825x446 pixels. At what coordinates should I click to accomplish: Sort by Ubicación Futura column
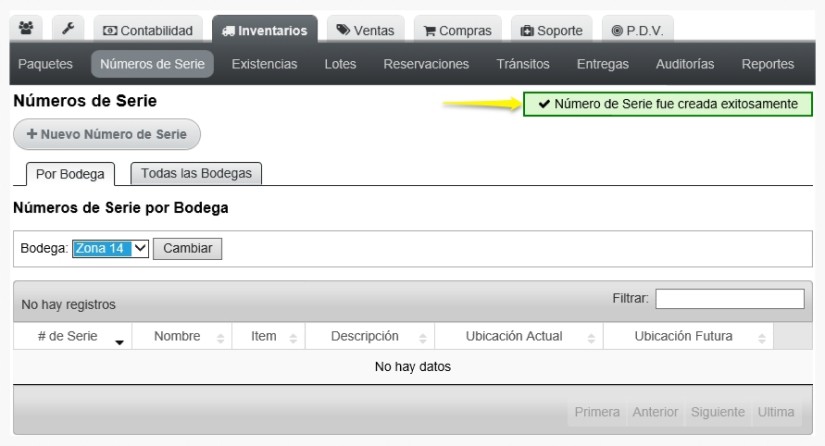coord(688,336)
